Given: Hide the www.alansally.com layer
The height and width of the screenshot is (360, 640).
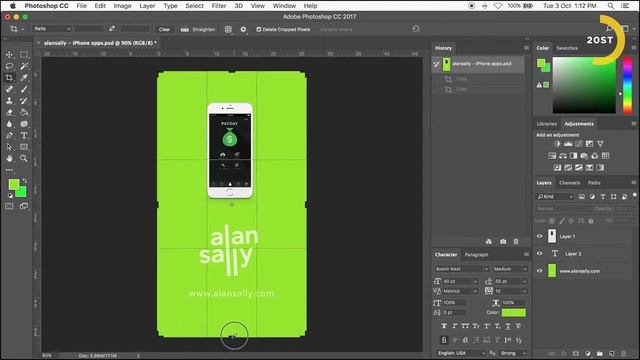Looking at the screenshot, I should [540, 271].
